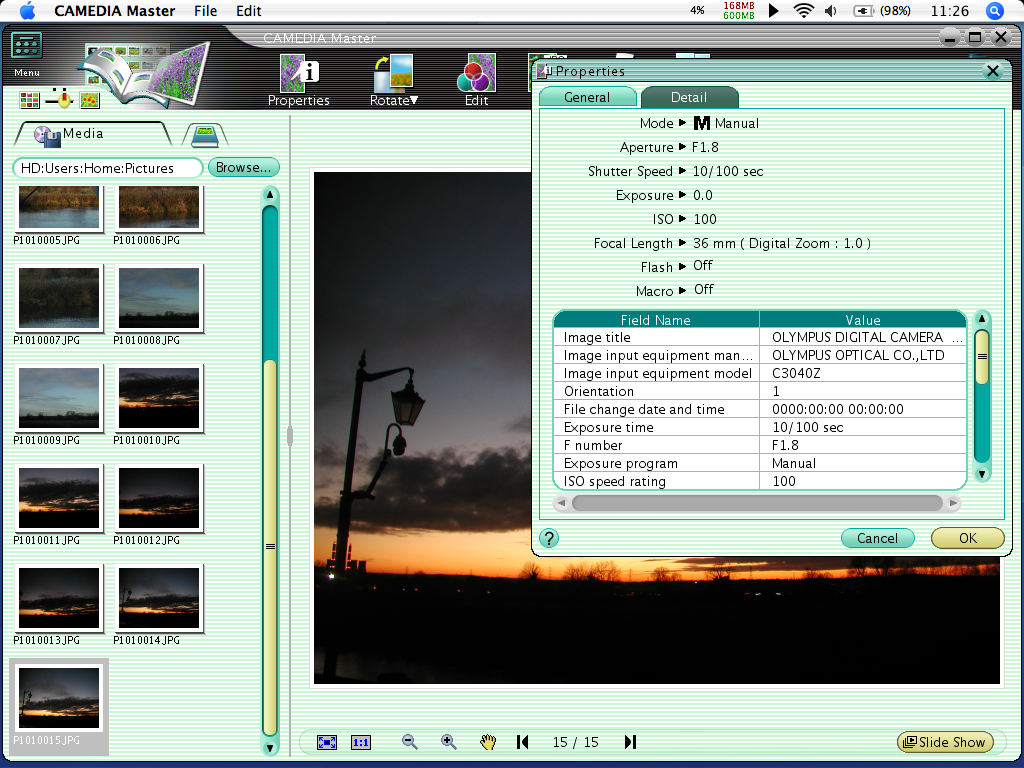Click the flower picture view icon
Viewport: 1024px width, 768px height.
(89, 100)
